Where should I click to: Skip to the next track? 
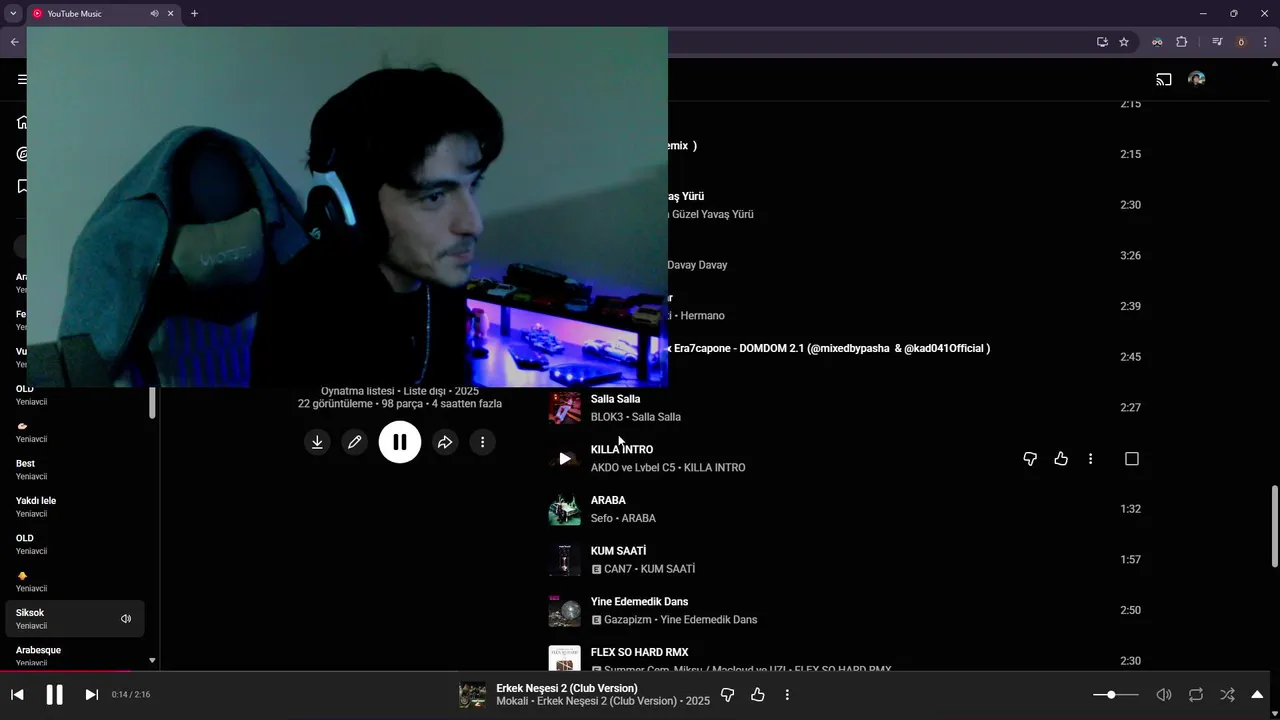point(91,695)
